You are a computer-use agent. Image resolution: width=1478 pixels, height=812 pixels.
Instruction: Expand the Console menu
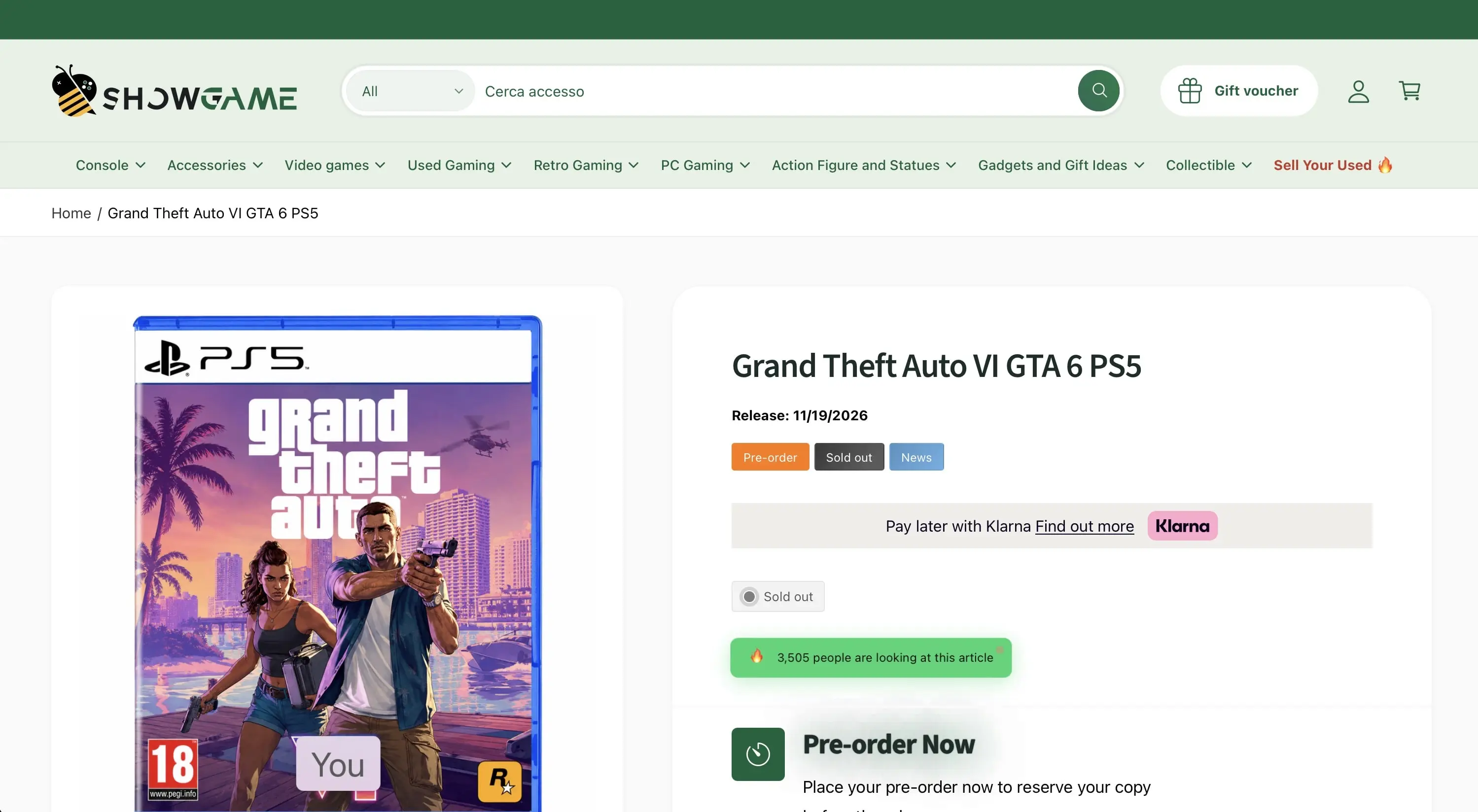click(110, 165)
